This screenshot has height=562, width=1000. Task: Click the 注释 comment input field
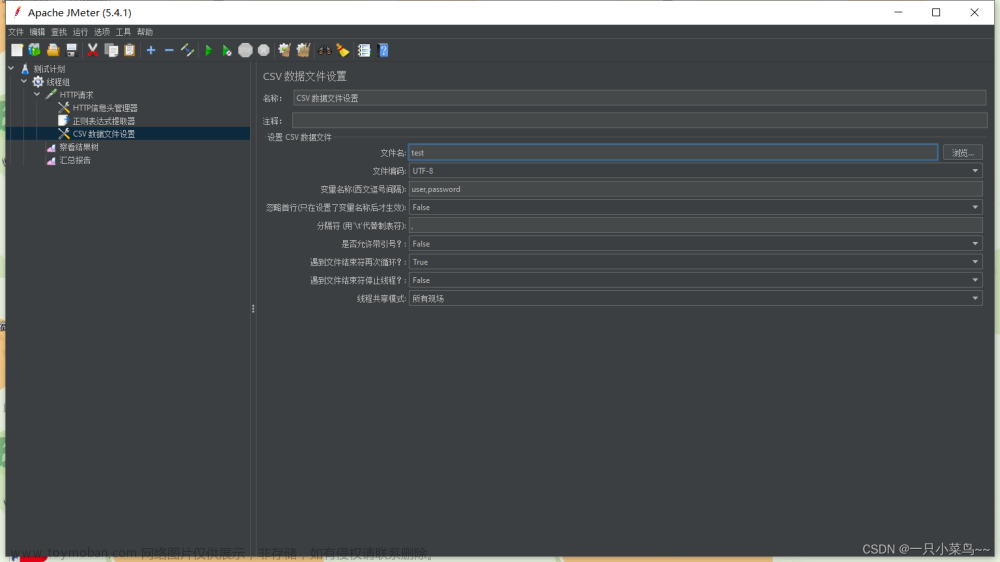coord(640,121)
